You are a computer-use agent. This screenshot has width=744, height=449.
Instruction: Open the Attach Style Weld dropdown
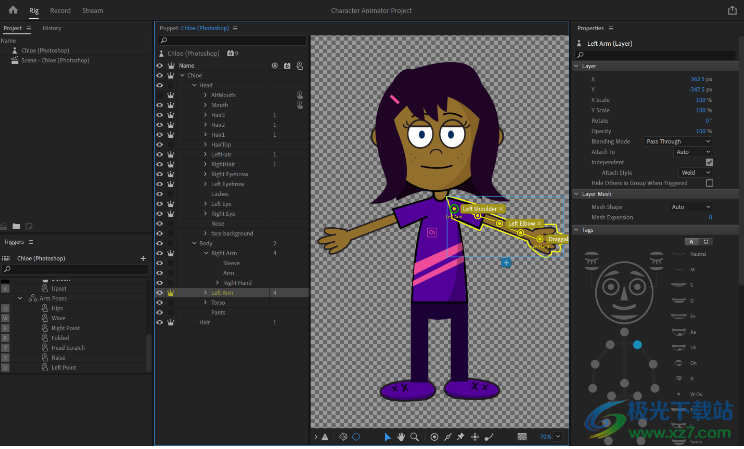(696, 173)
